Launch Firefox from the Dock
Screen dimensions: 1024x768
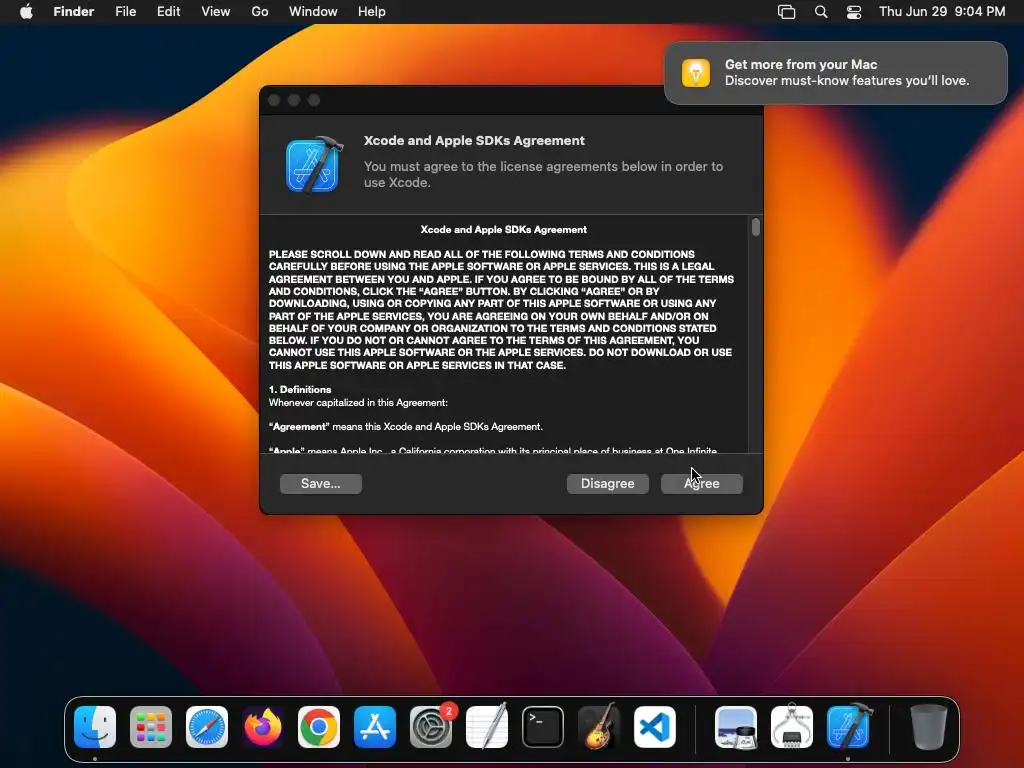coord(263,727)
